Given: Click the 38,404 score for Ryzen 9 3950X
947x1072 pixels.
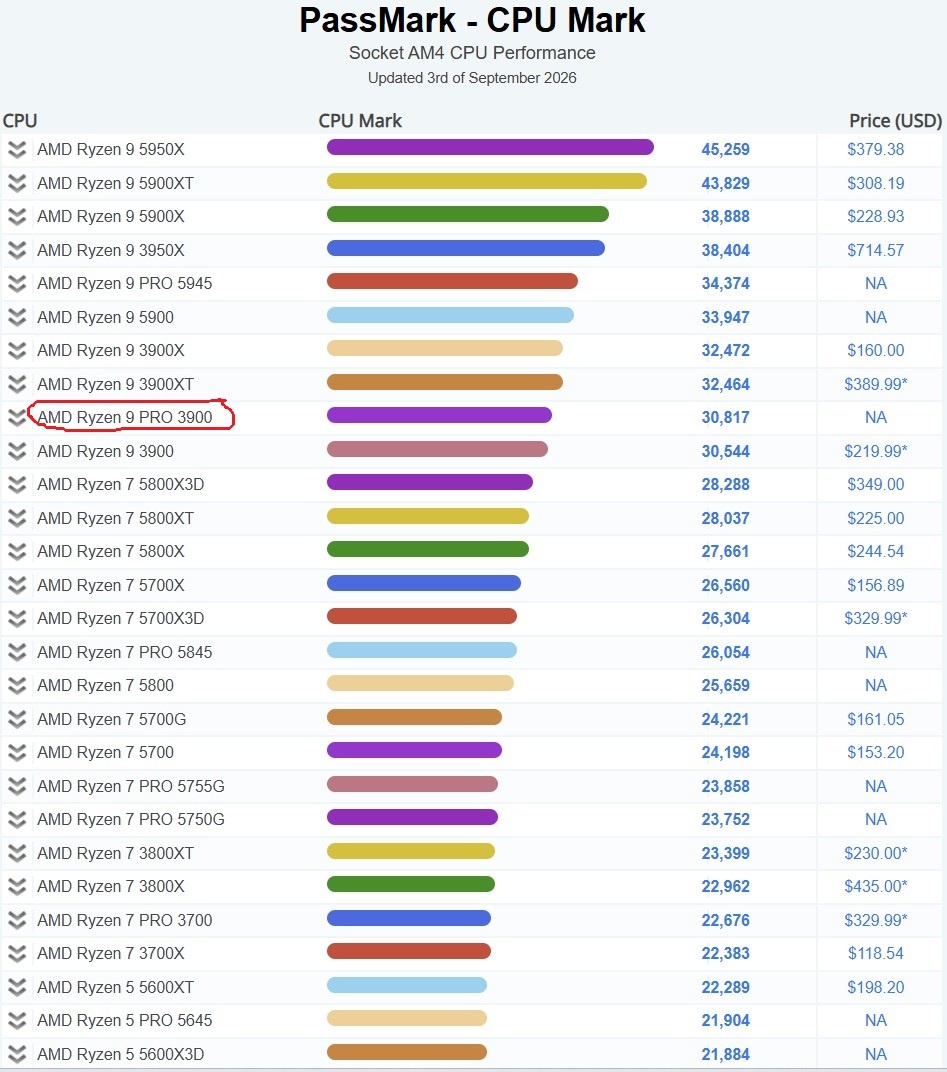Looking at the screenshot, I should 725,250.
